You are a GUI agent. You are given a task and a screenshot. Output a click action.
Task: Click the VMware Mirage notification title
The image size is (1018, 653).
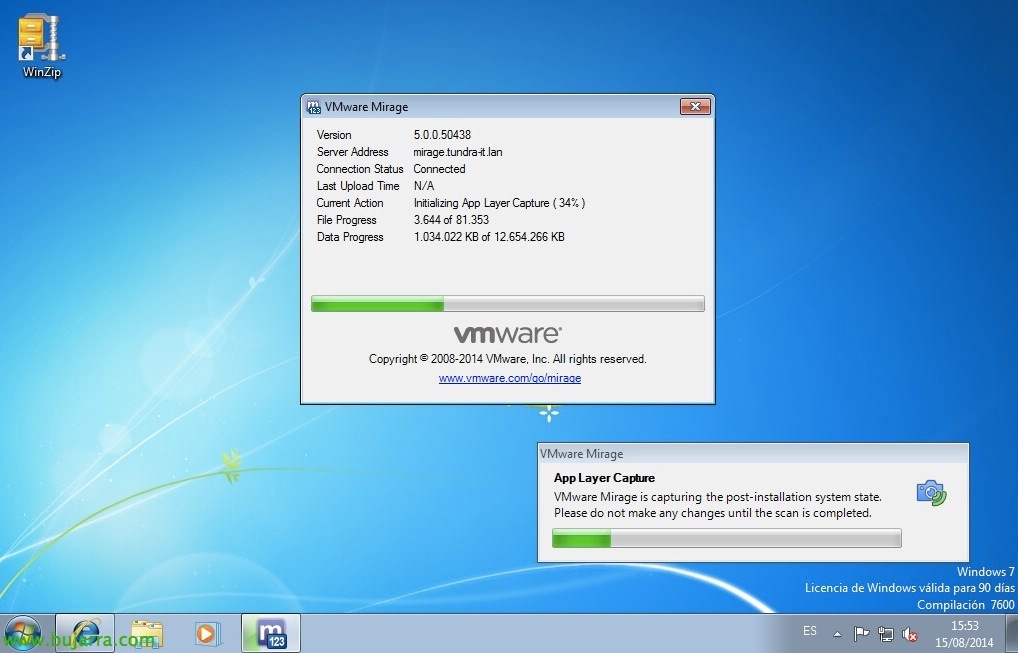click(582, 454)
